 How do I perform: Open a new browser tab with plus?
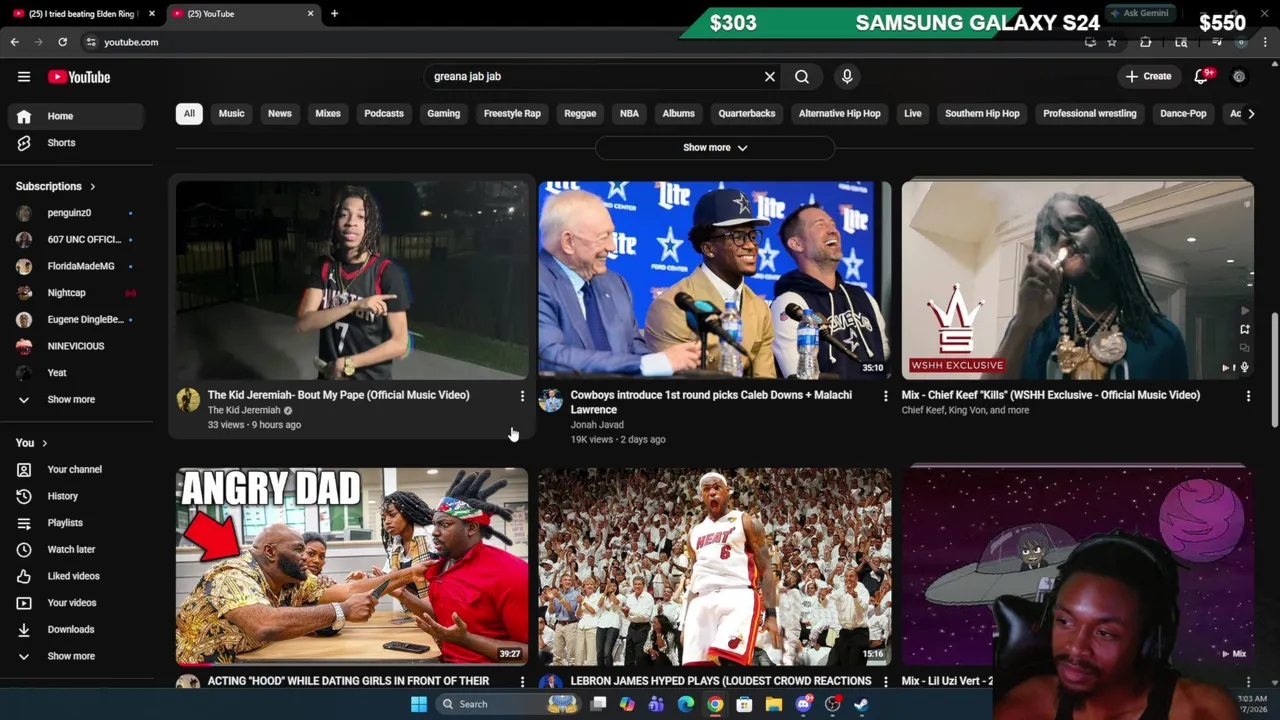pos(334,14)
